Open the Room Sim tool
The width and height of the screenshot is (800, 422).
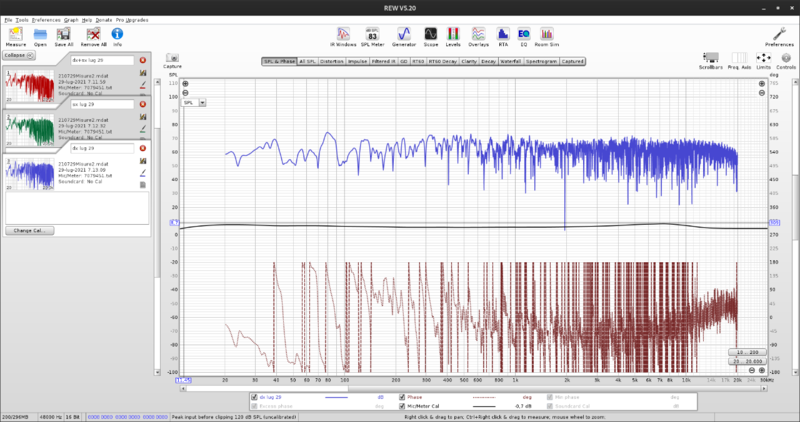pos(545,36)
